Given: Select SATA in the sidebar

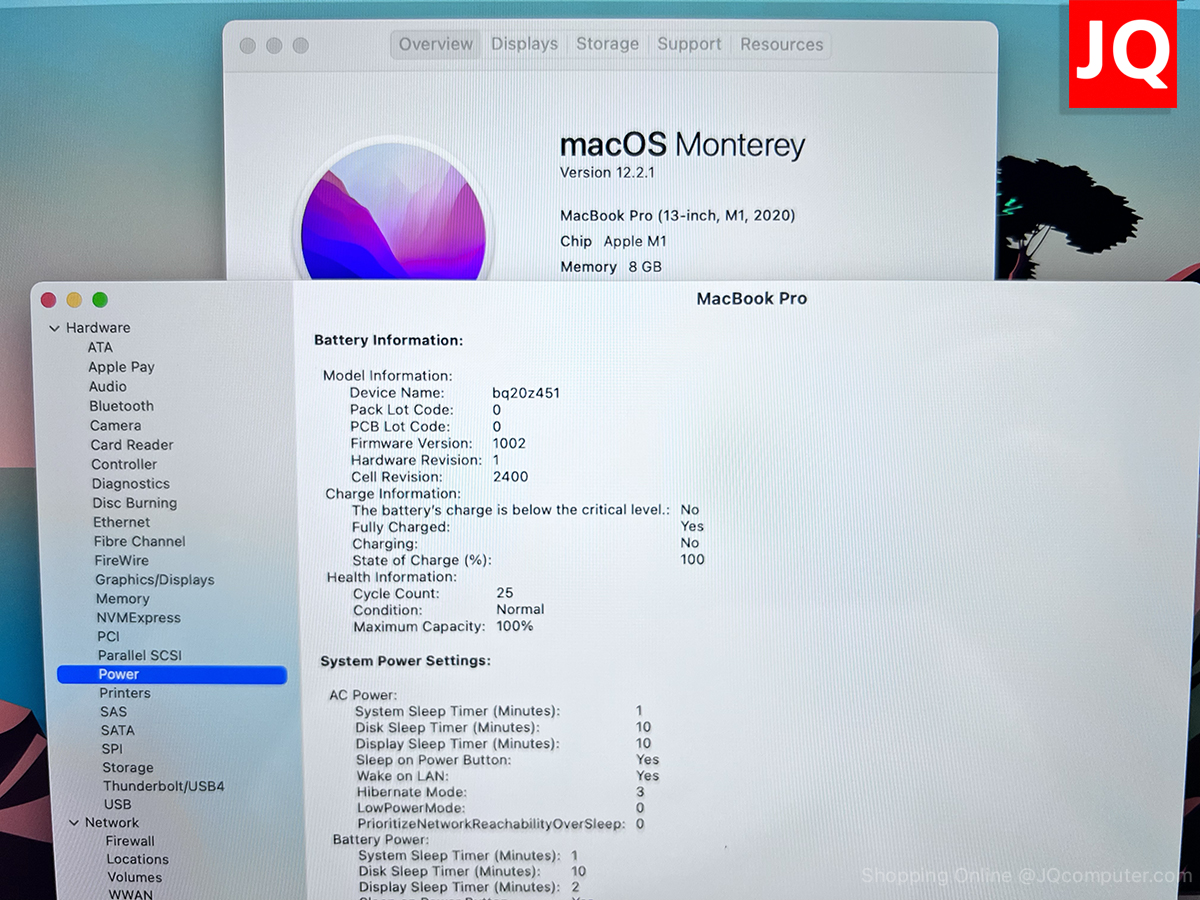Looking at the screenshot, I should click(117, 731).
